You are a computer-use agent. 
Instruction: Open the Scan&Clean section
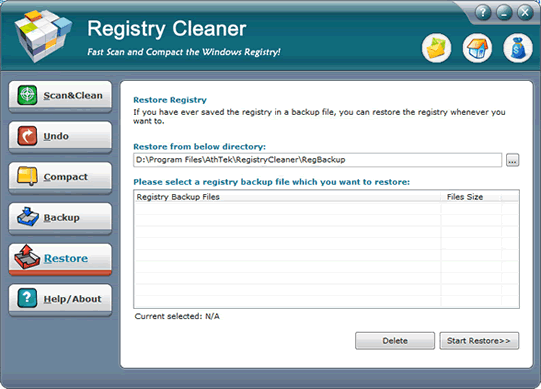60,96
